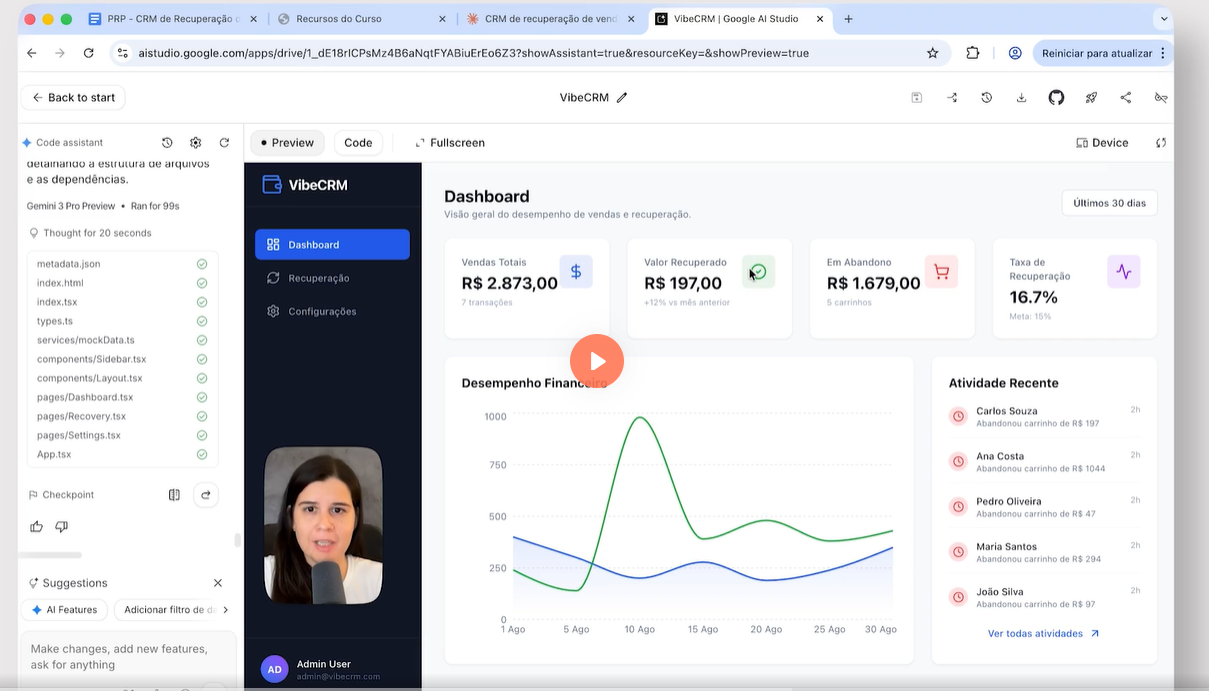Open Chrome profile icon
The image size is (1209, 691).
pos(1015,53)
